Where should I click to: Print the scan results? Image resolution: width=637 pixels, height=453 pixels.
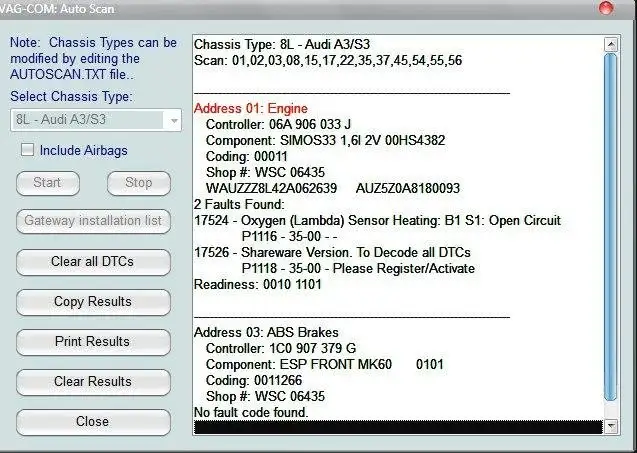(92, 342)
